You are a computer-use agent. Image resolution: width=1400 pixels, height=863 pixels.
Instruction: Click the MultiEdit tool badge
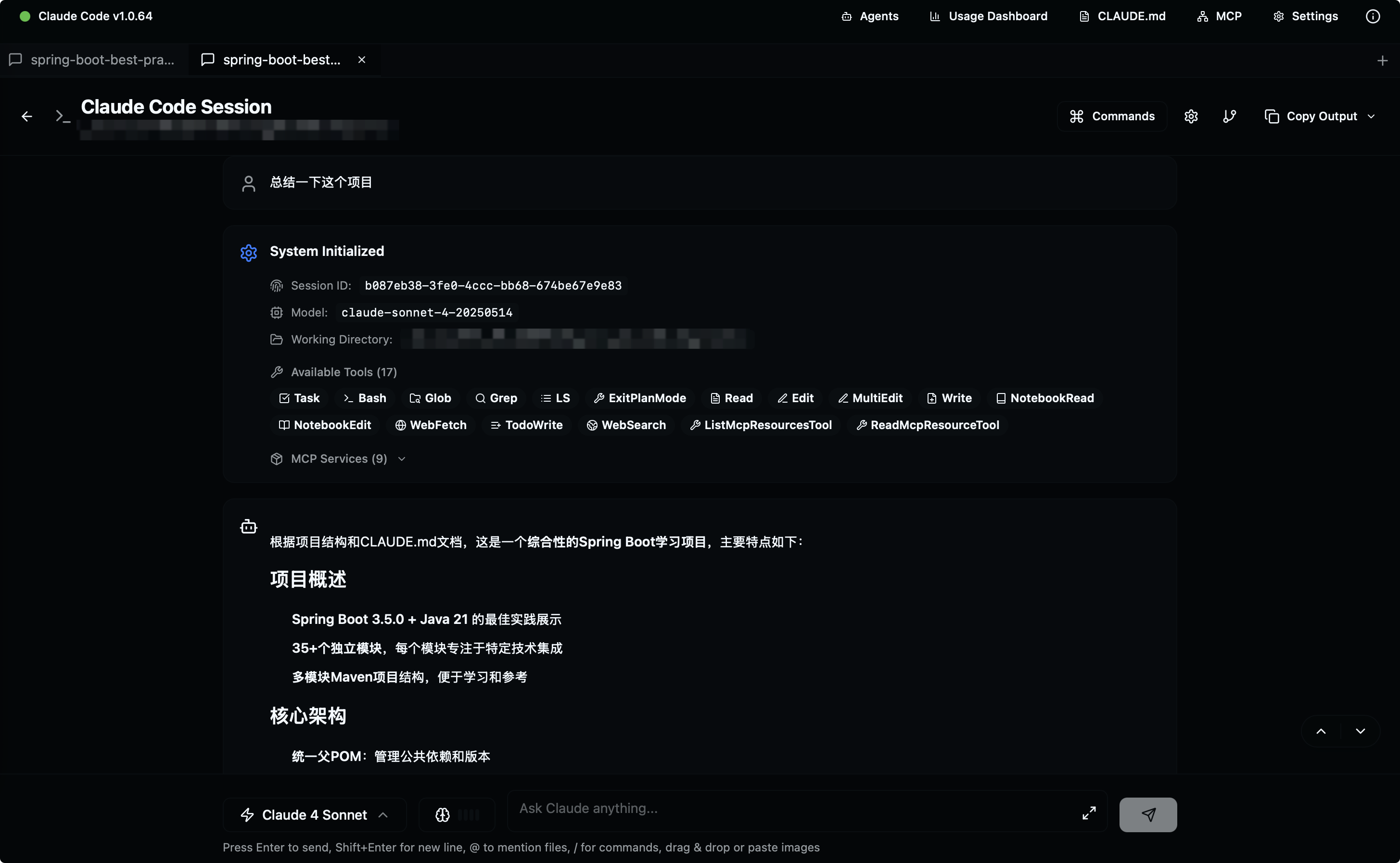[870, 398]
